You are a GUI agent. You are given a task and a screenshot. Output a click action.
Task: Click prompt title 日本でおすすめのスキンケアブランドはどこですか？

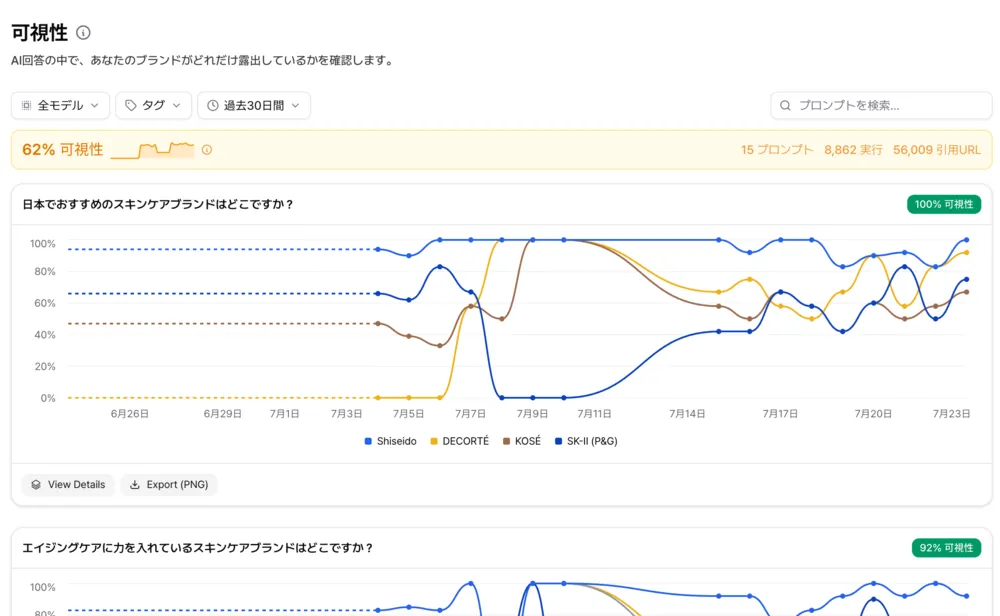(x=158, y=204)
